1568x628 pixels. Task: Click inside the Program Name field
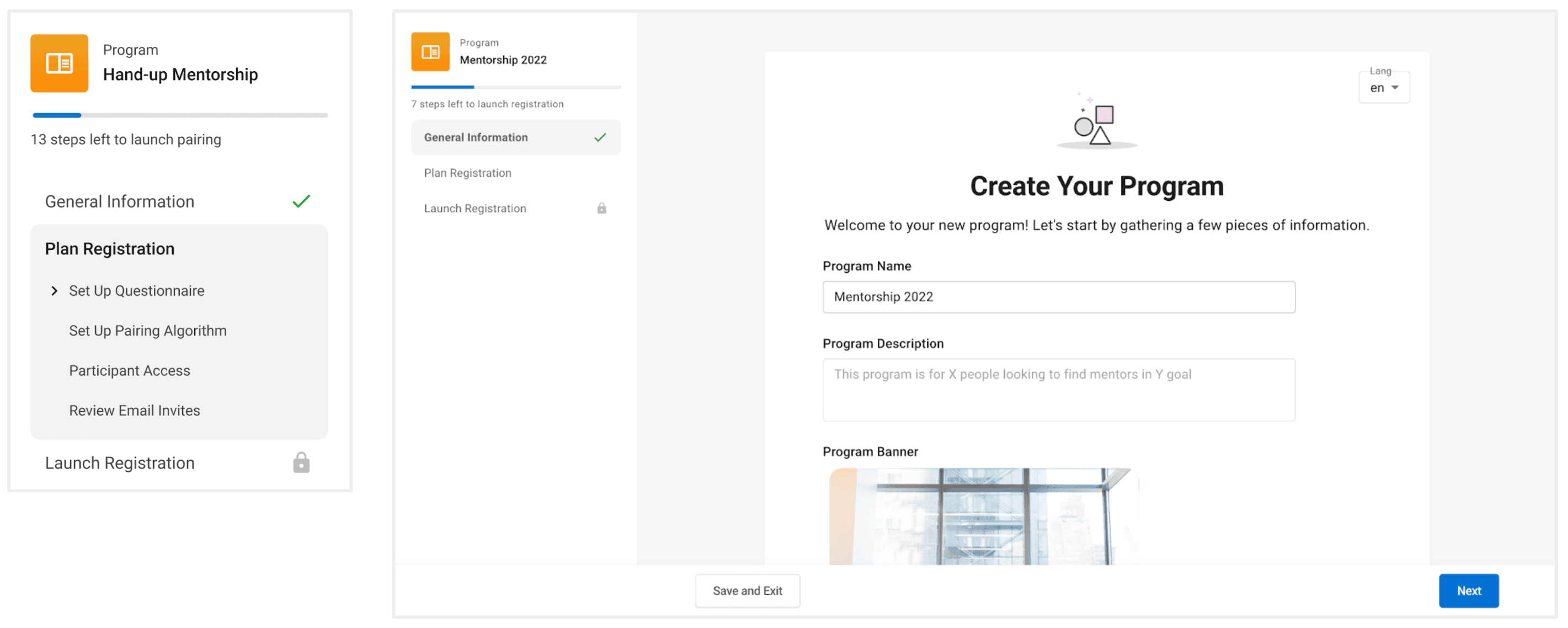[1059, 297]
